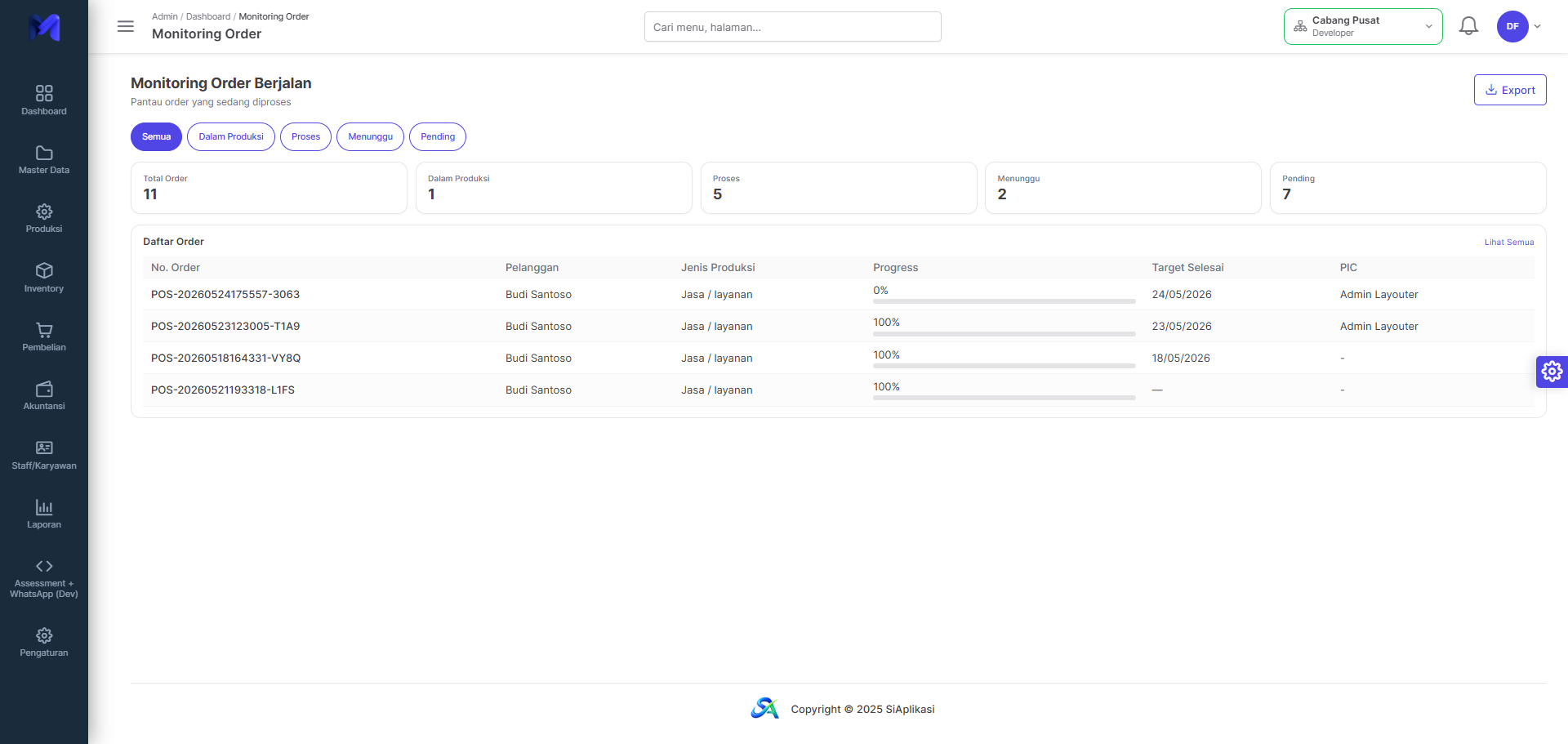
Task: Open floating purple settings gear
Action: pos(1552,372)
